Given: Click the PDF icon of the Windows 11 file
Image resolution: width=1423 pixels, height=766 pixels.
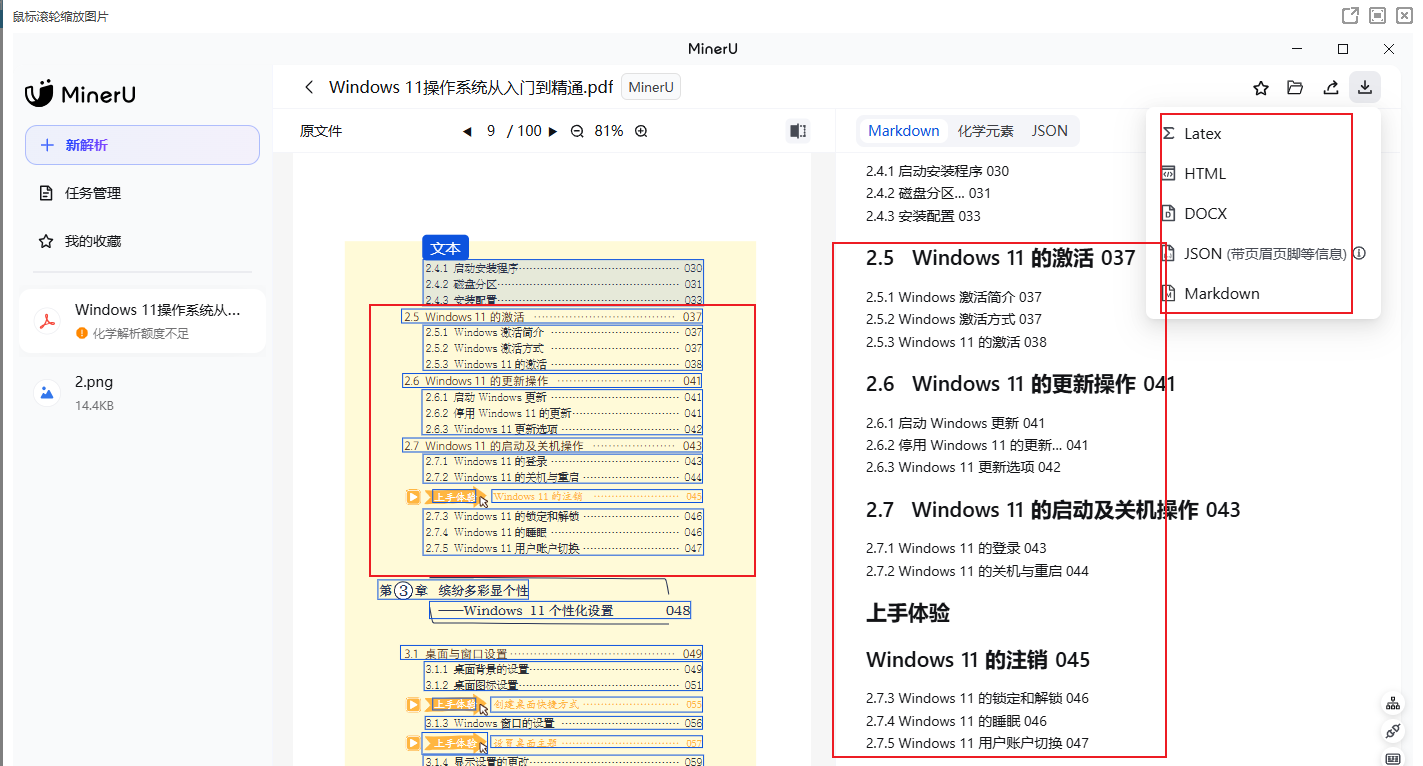Looking at the screenshot, I should (46, 321).
